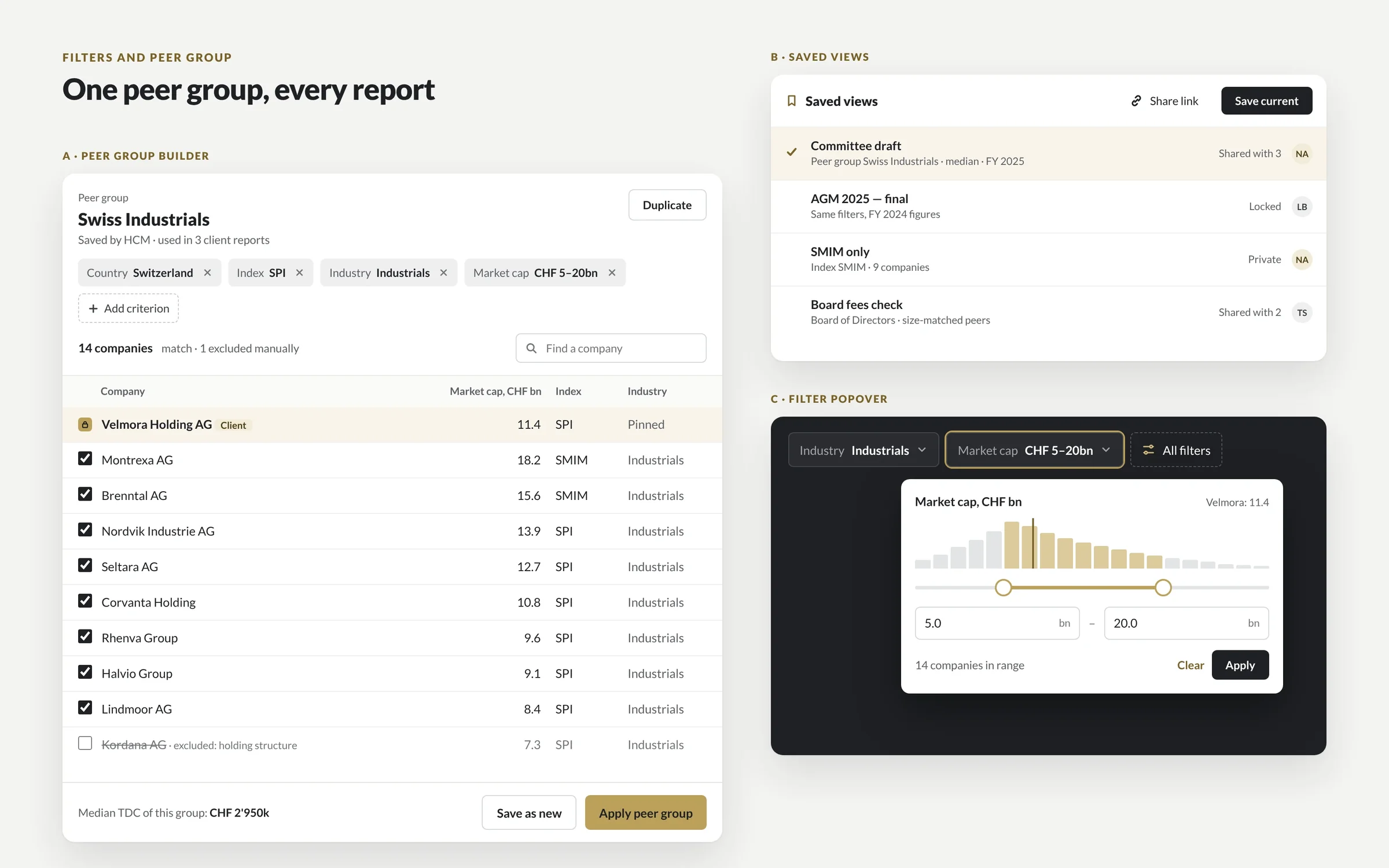Remove the Market cap CHF 5–20bn chip
The width and height of the screenshot is (1389, 868).
coord(612,273)
